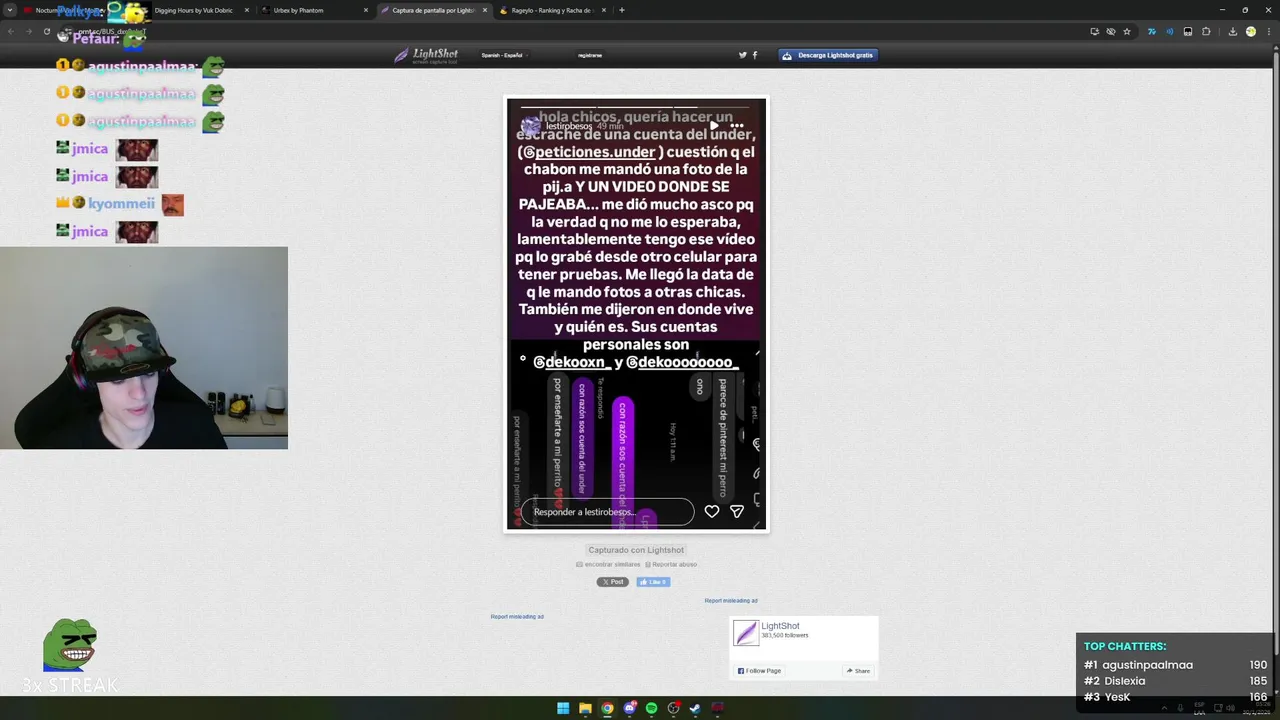1280x720 pixels.
Task: Click the LightShot feather thumbnail in the Facebook widget
Action: click(x=746, y=633)
